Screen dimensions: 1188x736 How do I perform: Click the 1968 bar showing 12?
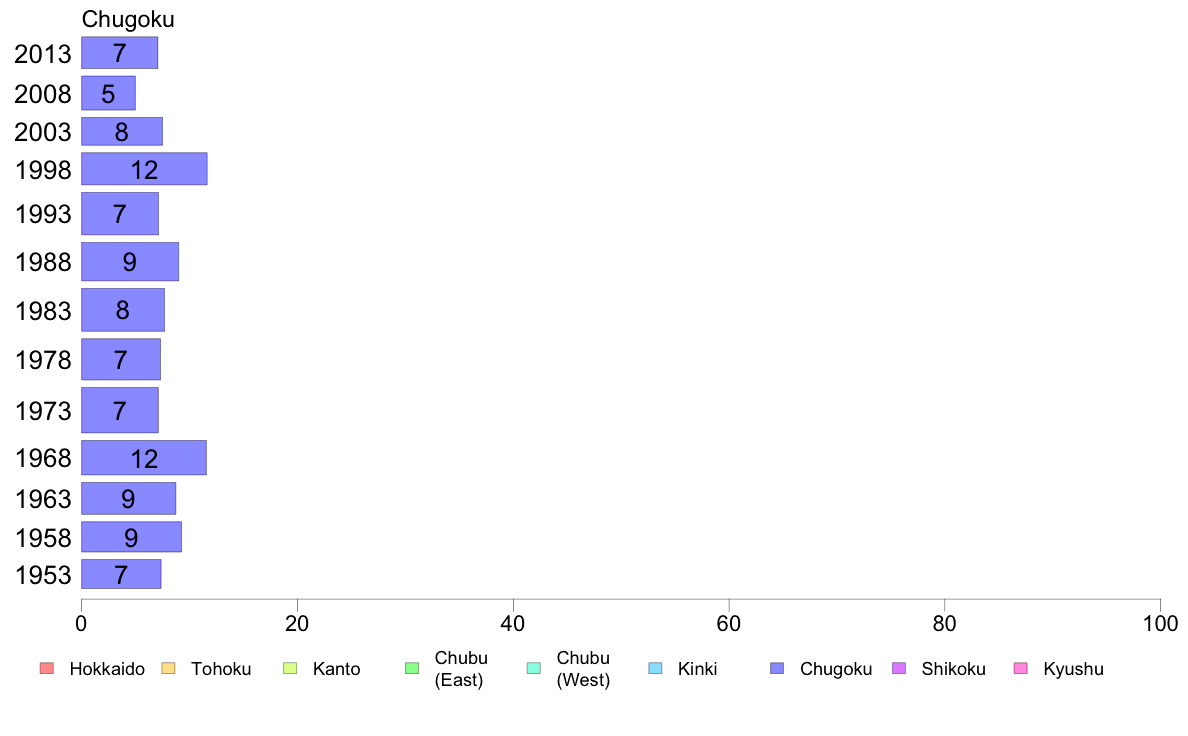point(144,458)
